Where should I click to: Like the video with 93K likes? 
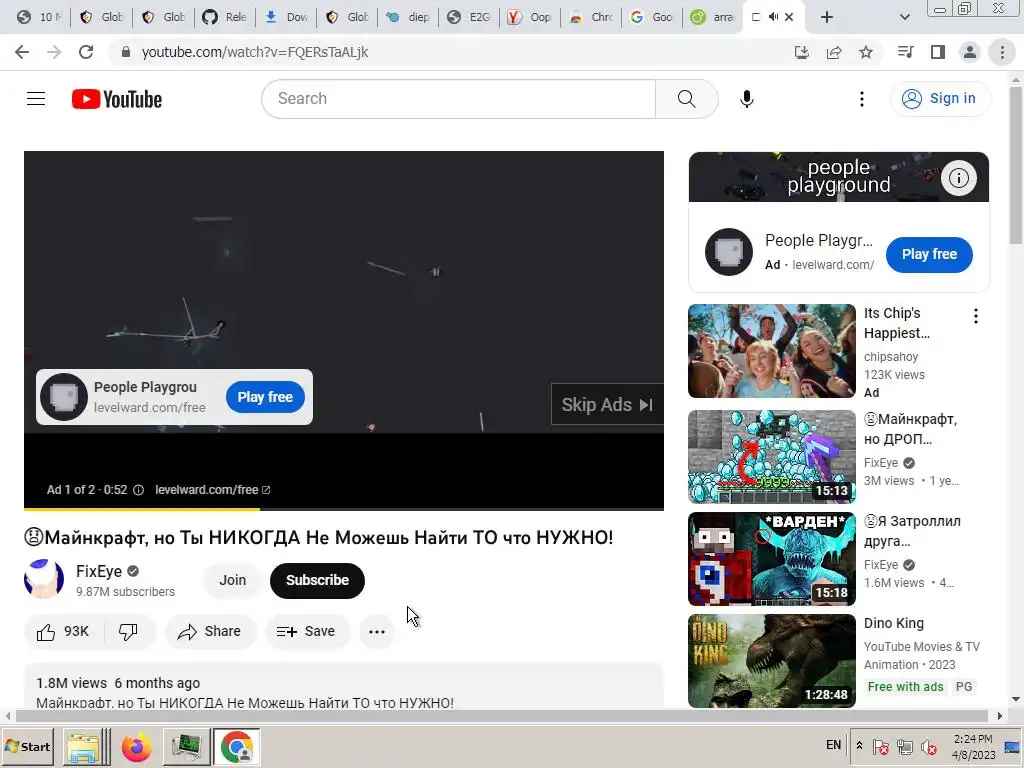63,632
